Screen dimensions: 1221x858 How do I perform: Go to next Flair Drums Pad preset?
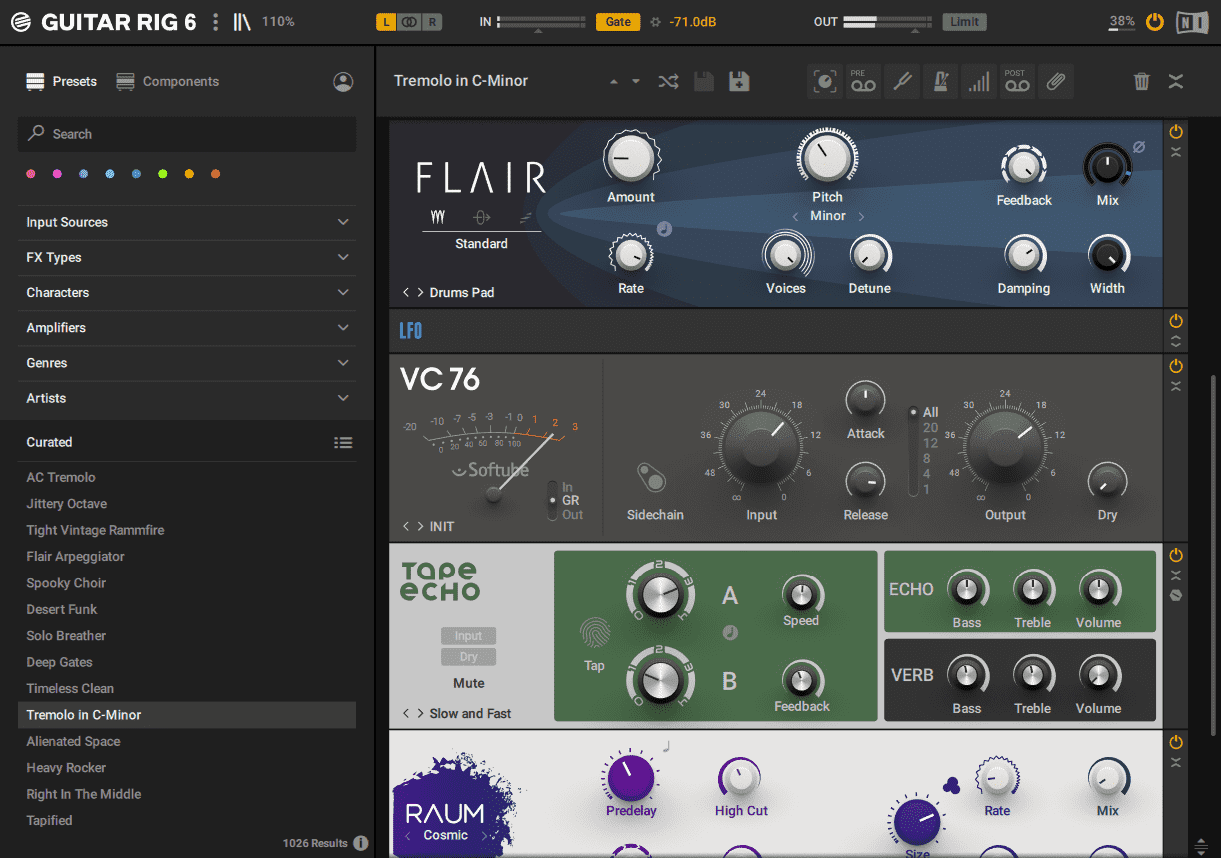tap(421, 292)
